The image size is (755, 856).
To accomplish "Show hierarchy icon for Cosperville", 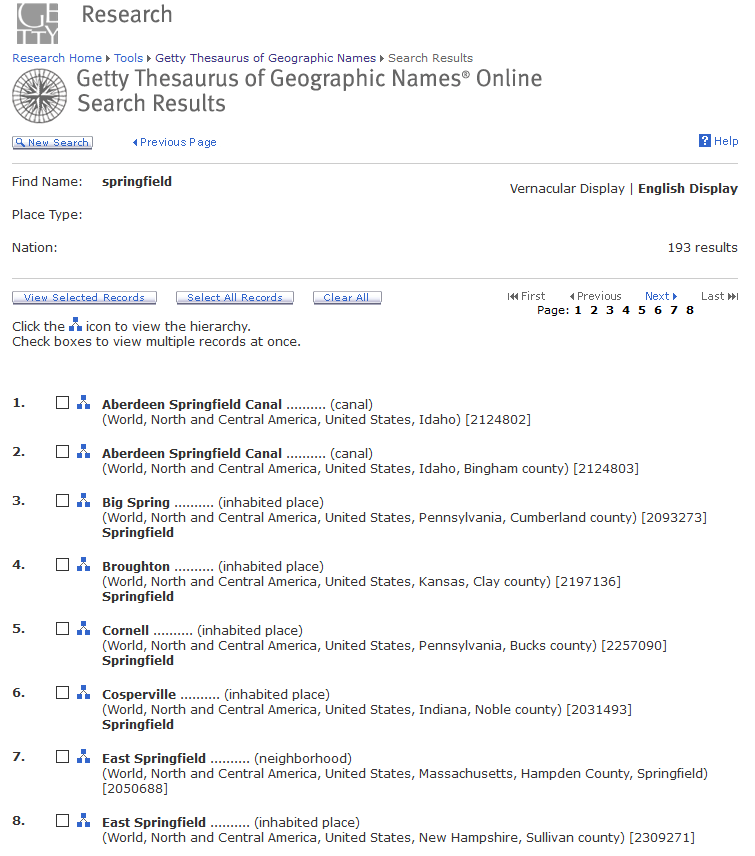I will tap(84, 692).
